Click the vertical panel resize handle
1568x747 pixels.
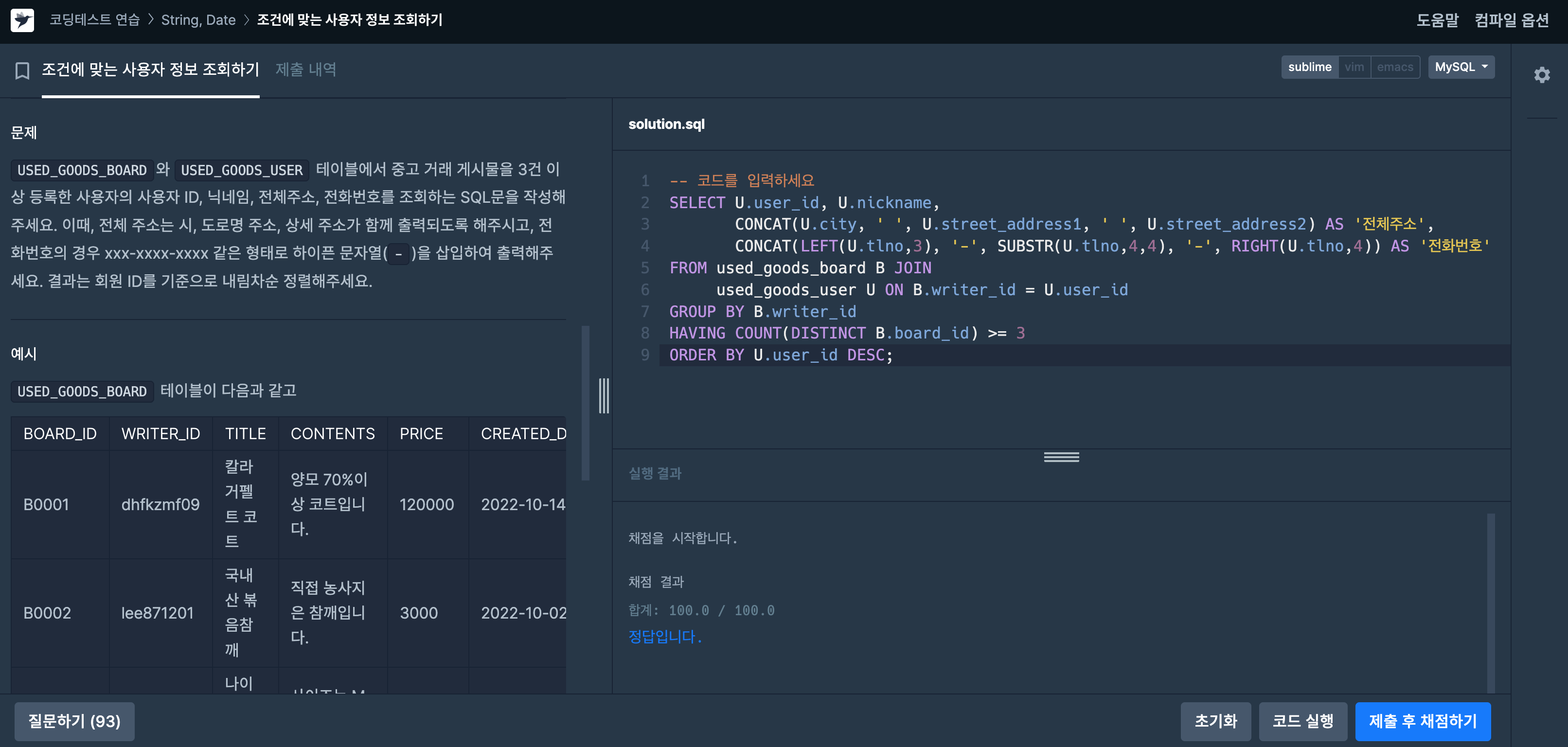tap(603, 396)
